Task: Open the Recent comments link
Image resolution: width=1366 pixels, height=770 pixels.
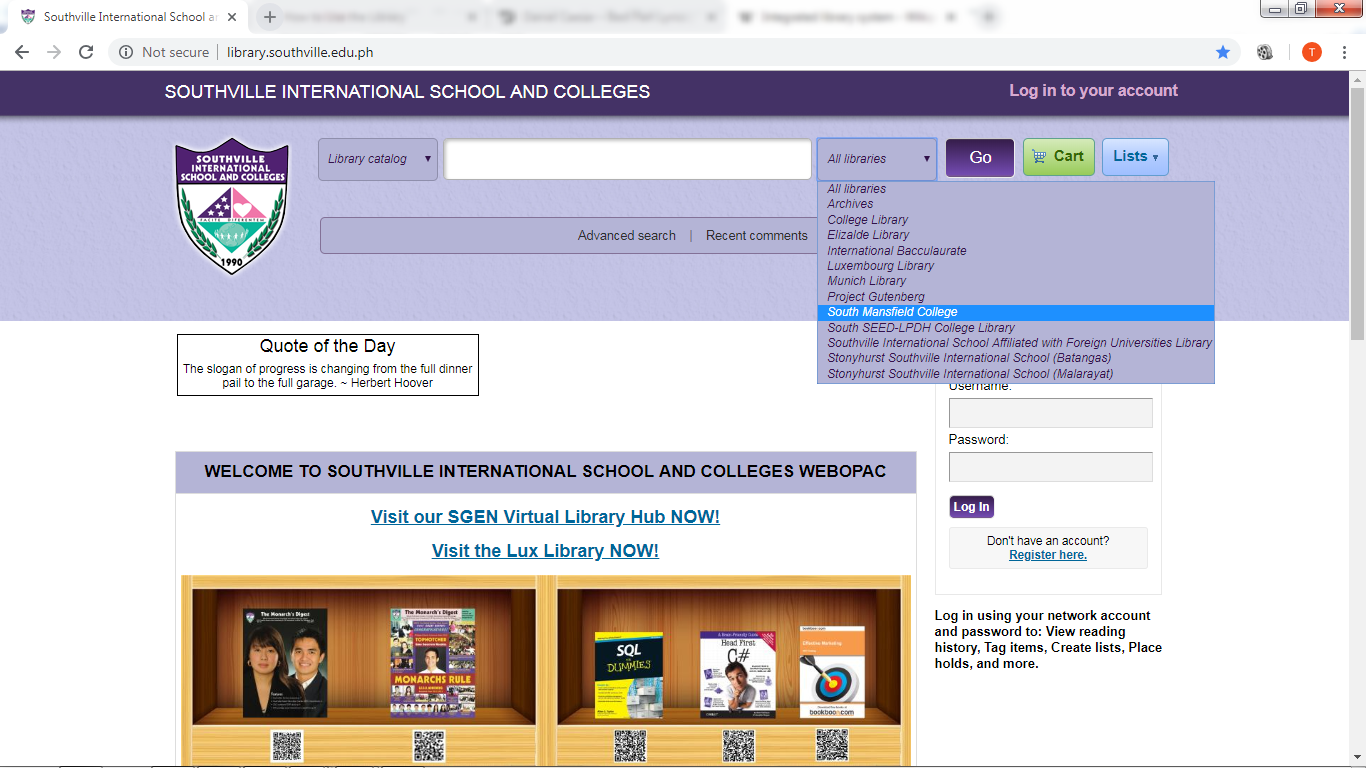Action: (757, 236)
